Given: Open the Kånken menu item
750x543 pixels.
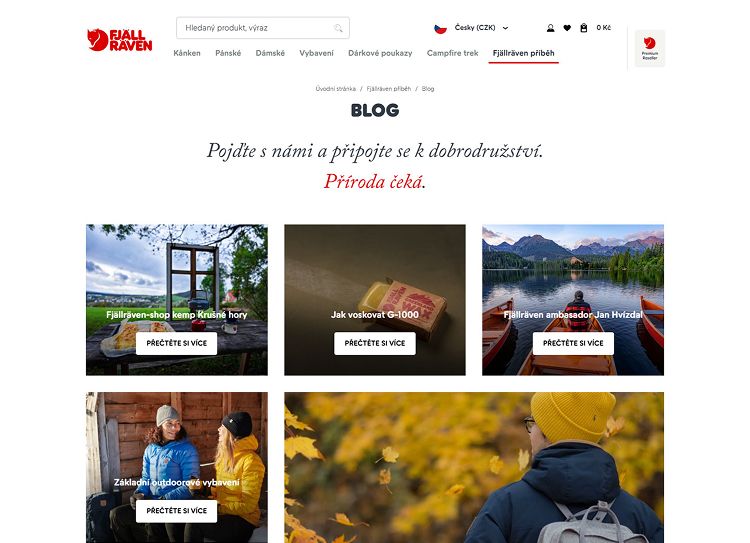Looking at the screenshot, I should coord(187,53).
